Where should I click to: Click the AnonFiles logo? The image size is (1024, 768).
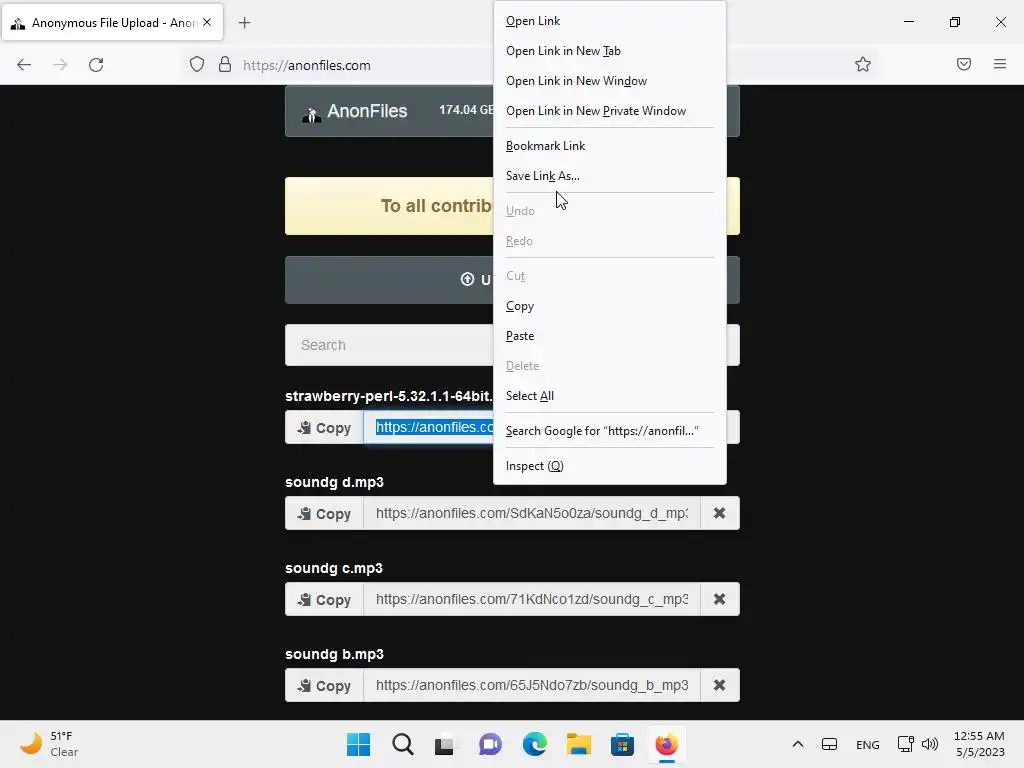(x=355, y=112)
